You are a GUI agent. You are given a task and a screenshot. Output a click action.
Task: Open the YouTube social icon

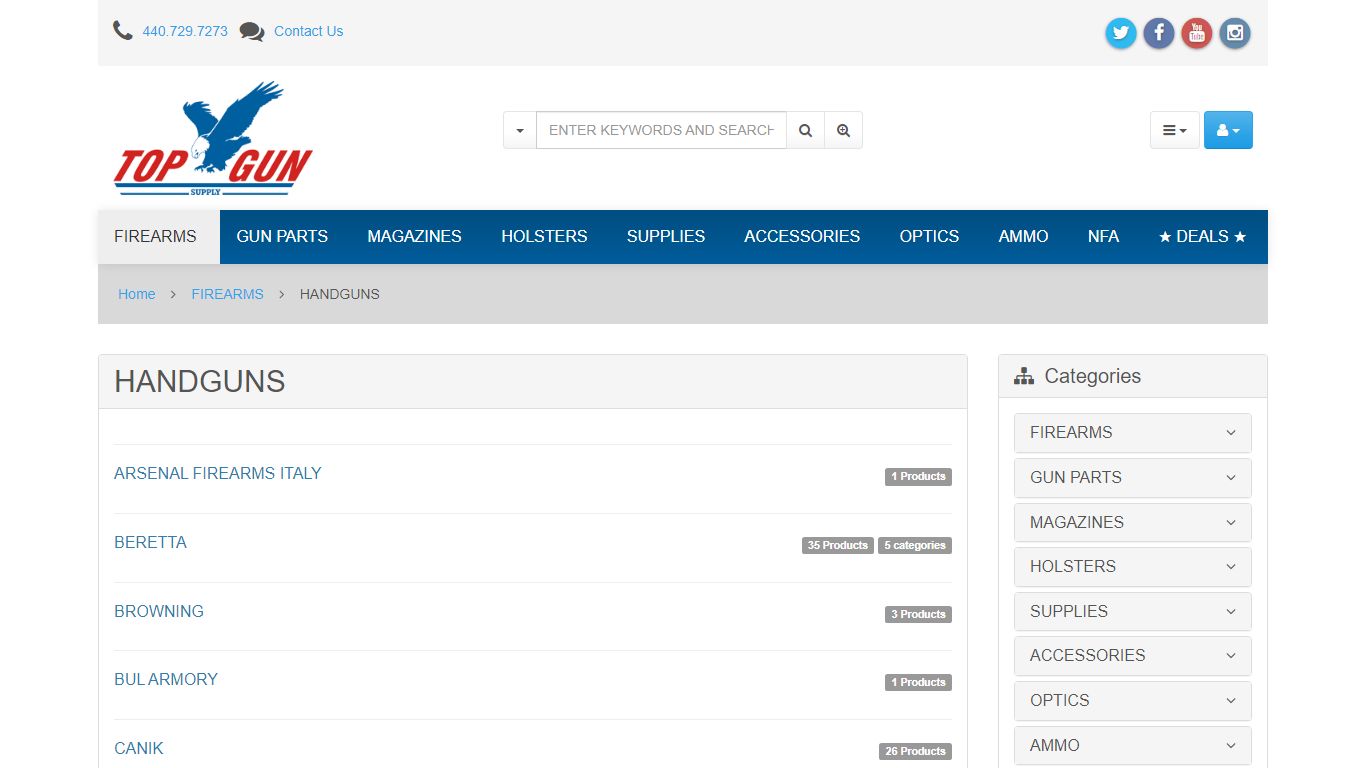coord(1197,33)
